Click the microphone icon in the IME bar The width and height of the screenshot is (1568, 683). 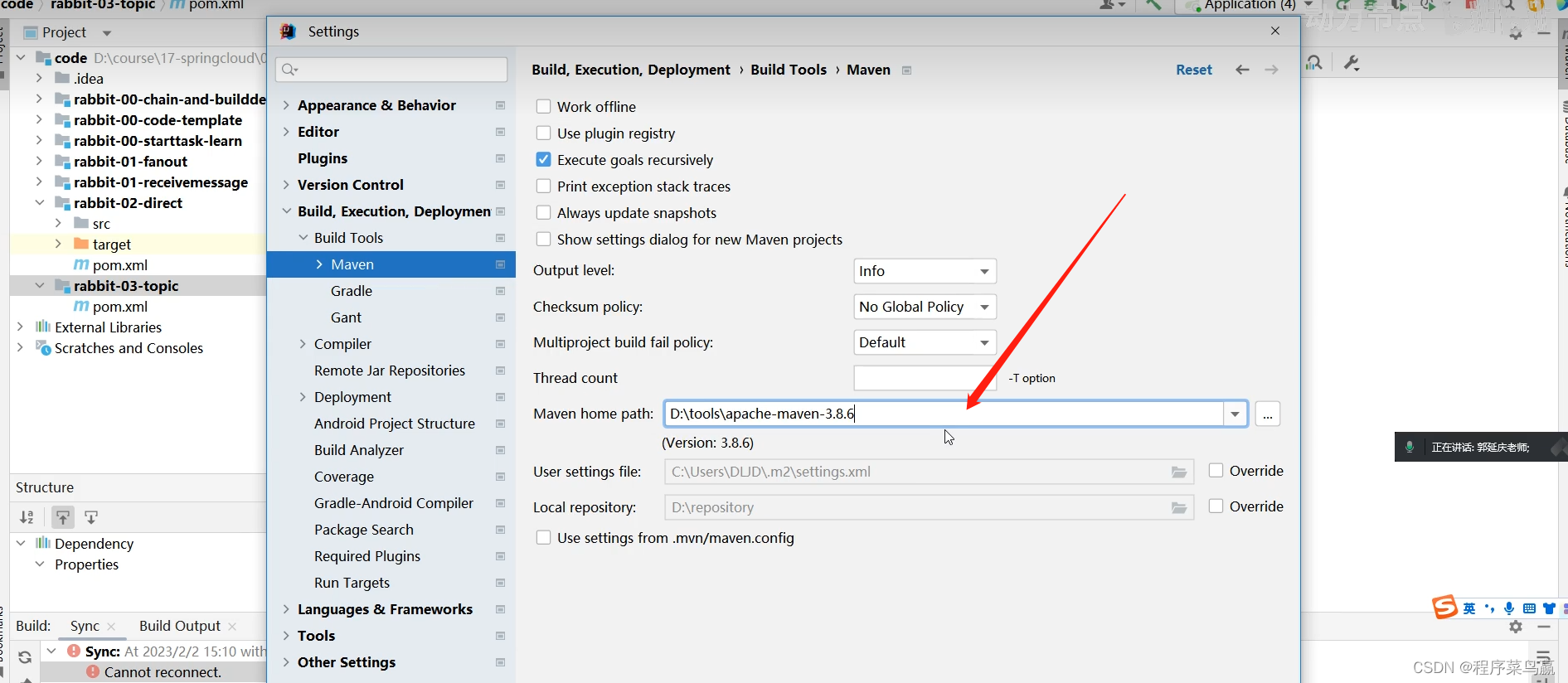pyautogui.click(x=1509, y=608)
